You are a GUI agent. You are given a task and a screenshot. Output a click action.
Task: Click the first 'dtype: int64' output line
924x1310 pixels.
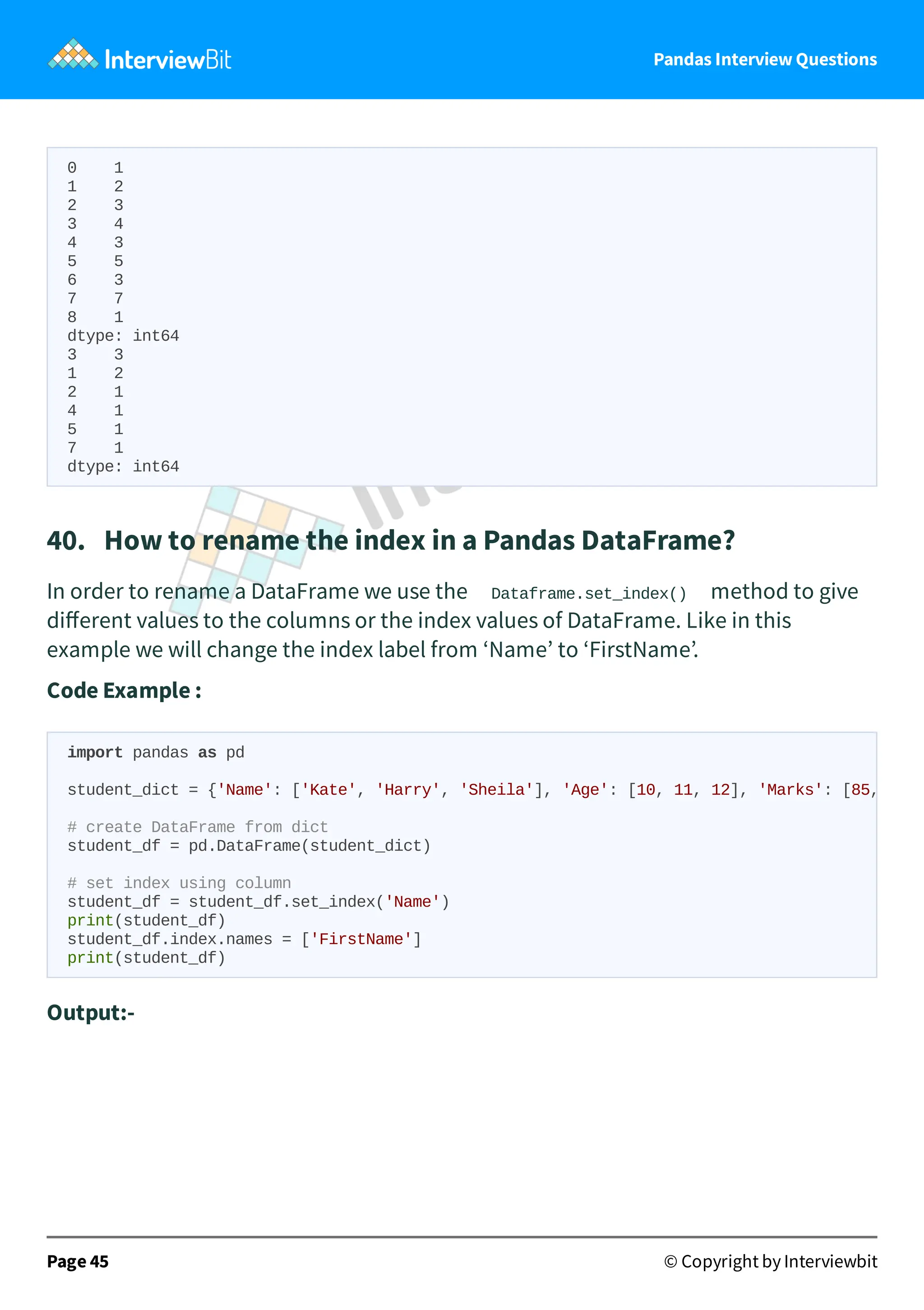tap(123, 335)
